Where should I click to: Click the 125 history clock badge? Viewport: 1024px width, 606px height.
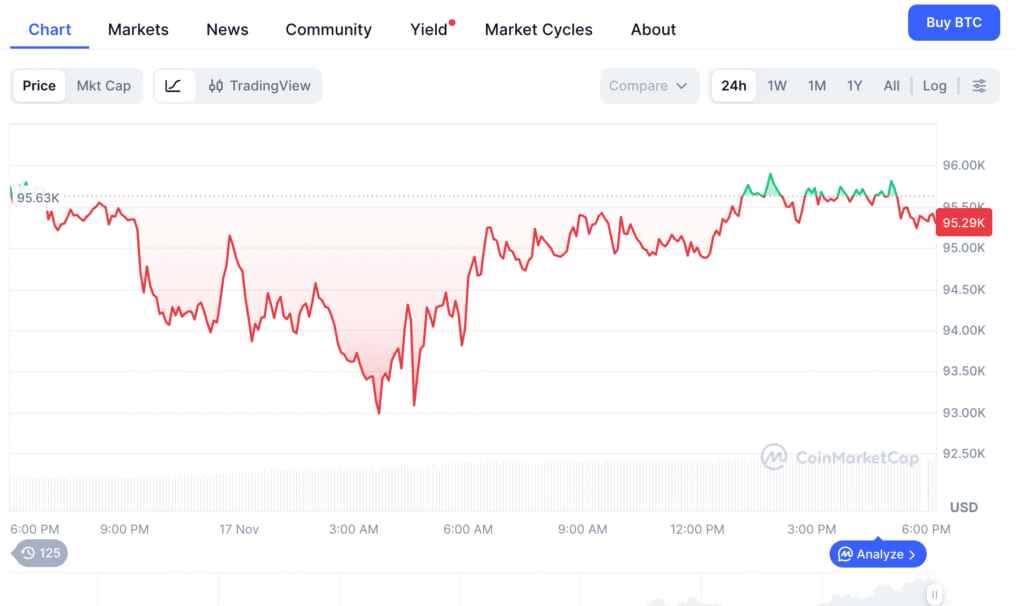(40, 553)
